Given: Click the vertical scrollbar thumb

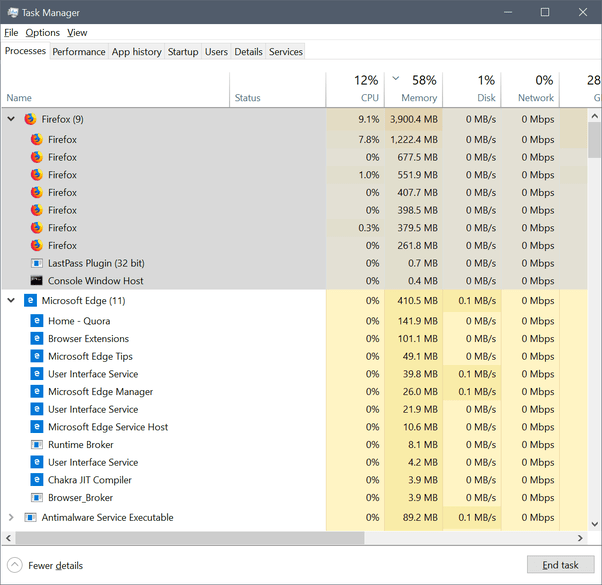Looking at the screenshot, I should pyautogui.click(x=594, y=140).
